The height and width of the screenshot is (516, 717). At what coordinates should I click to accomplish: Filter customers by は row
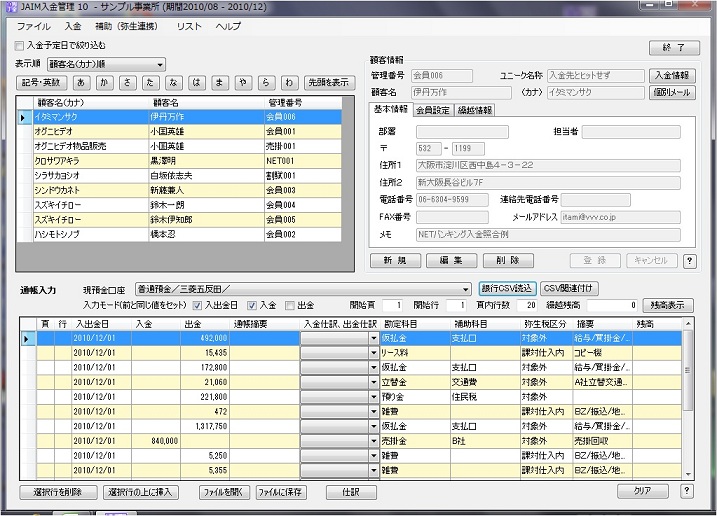pyautogui.click(x=196, y=82)
